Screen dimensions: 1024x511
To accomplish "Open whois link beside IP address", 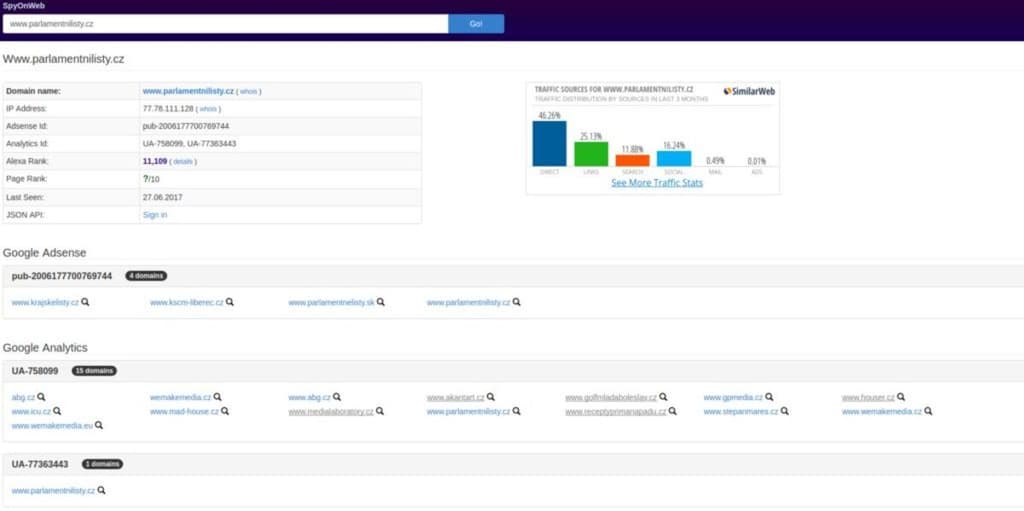I will [208, 109].
